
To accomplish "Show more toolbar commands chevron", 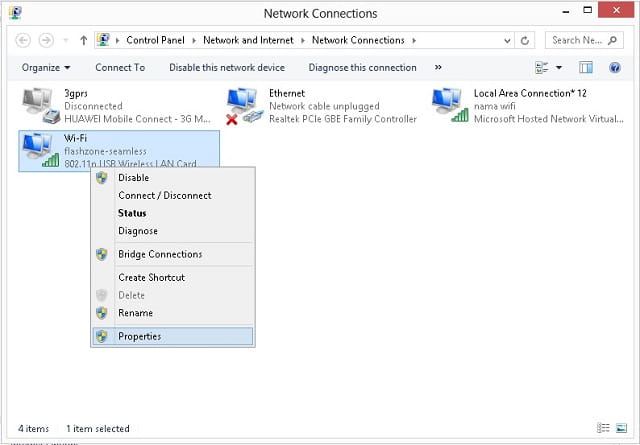I will pyautogui.click(x=438, y=67).
